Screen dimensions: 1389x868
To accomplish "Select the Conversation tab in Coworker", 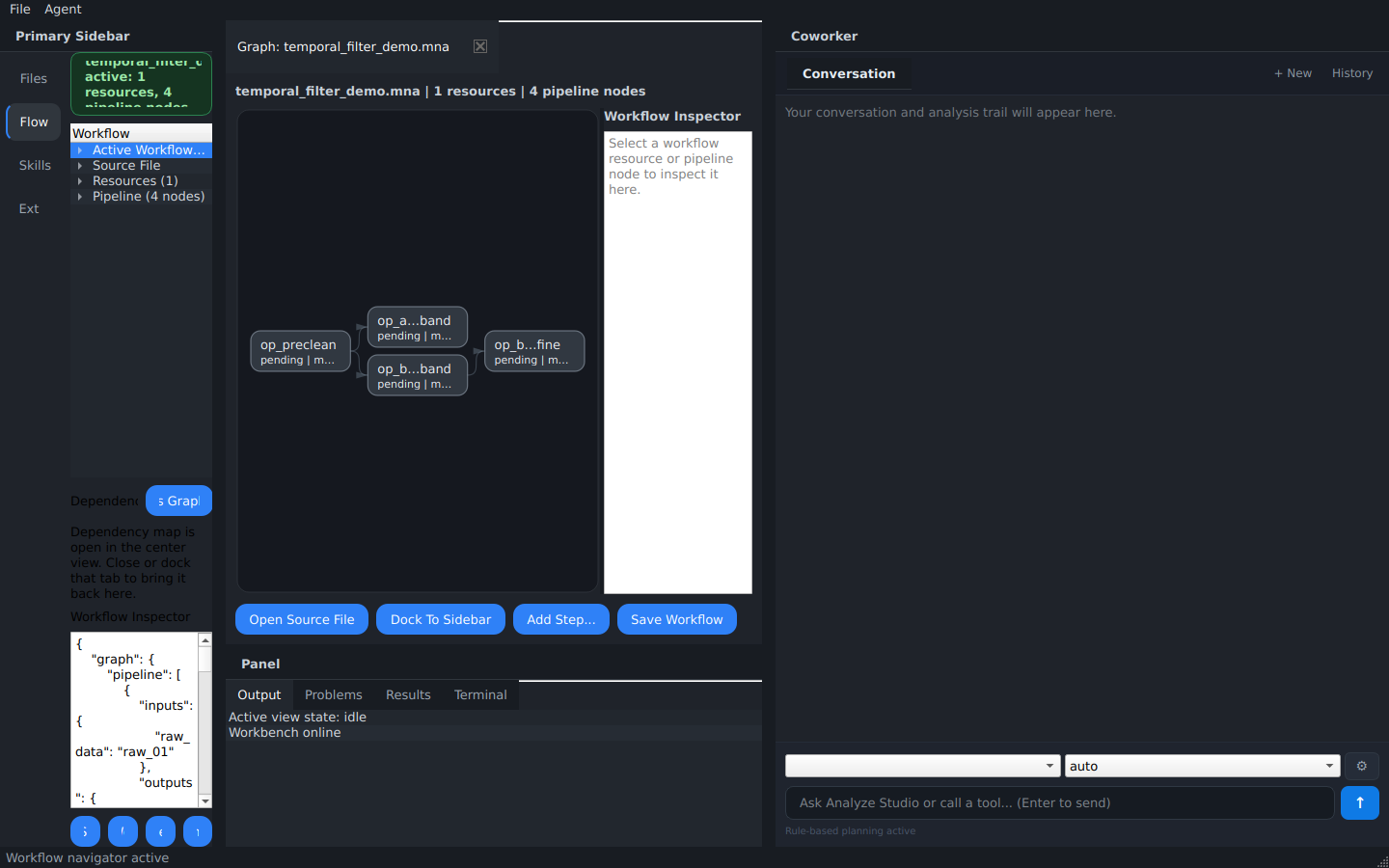I will (x=849, y=73).
